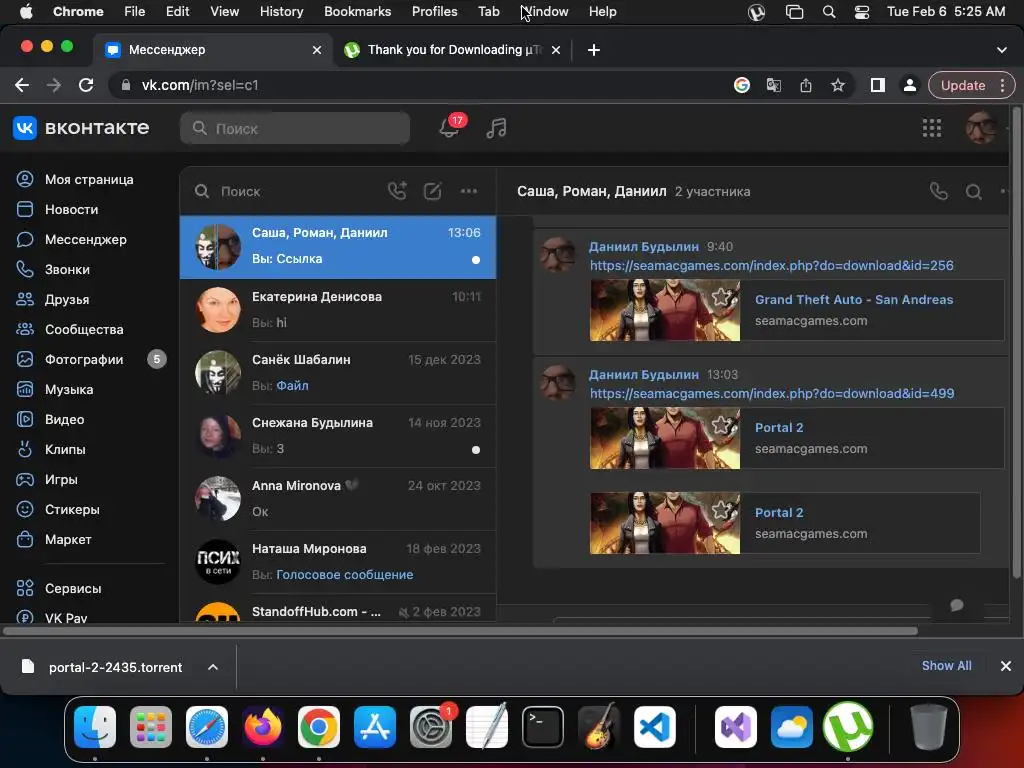Screen dimensions: 1024x768
Task: Open chat with Санёк Шабалин
Action: [338, 372]
